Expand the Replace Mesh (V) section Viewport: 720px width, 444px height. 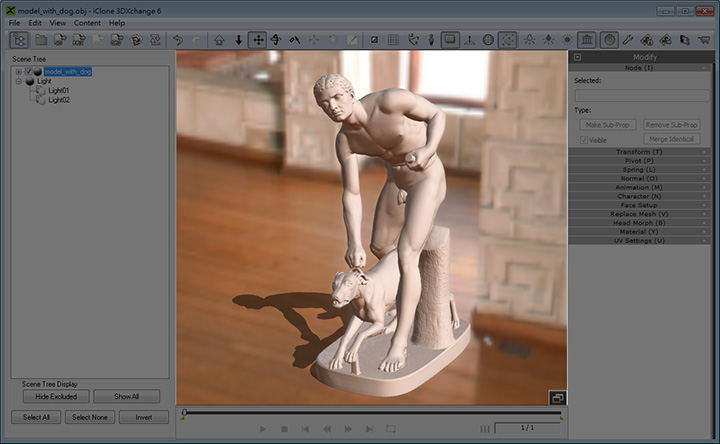(x=639, y=214)
